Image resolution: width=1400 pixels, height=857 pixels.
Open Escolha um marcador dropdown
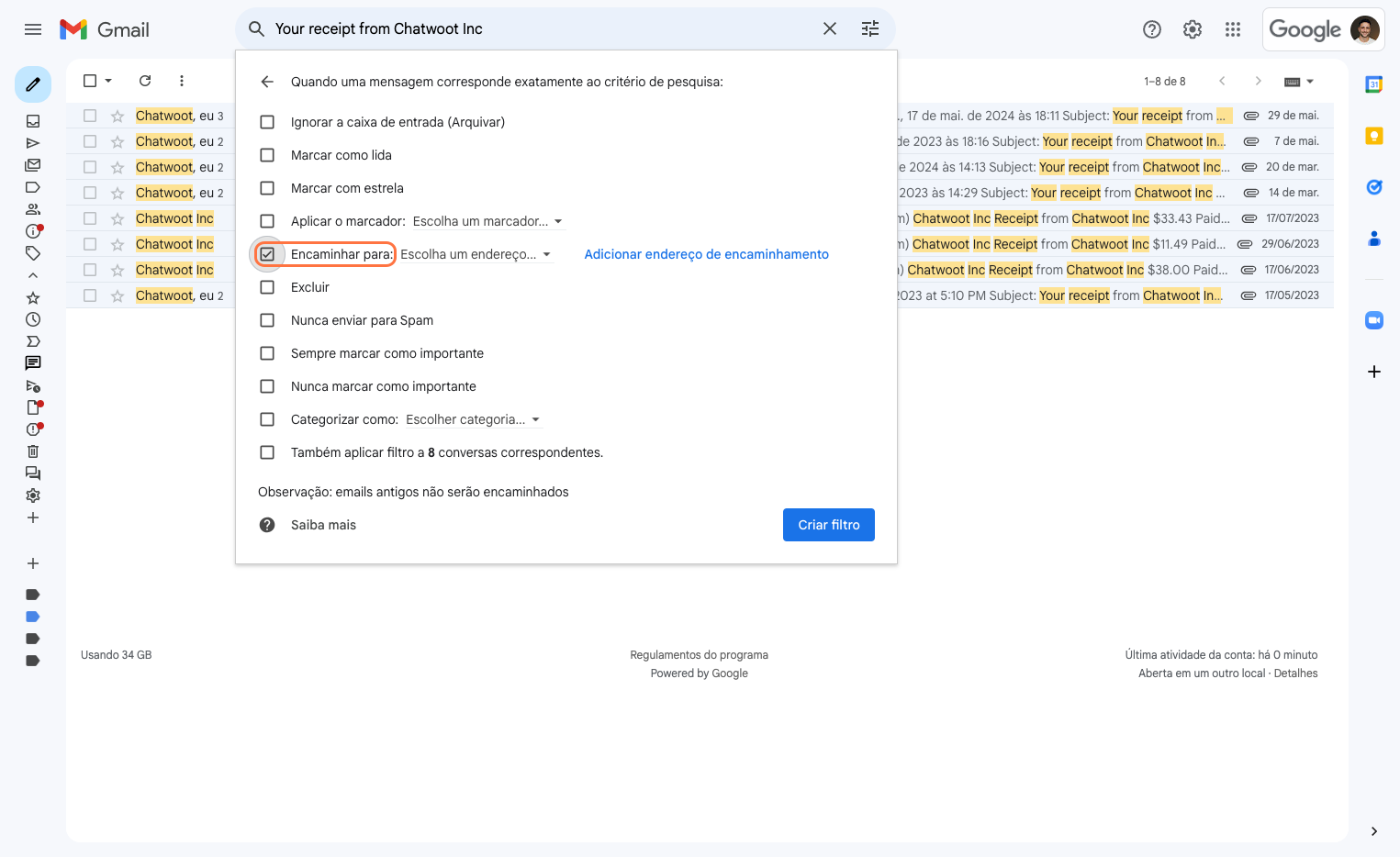click(x=487, y=221)
